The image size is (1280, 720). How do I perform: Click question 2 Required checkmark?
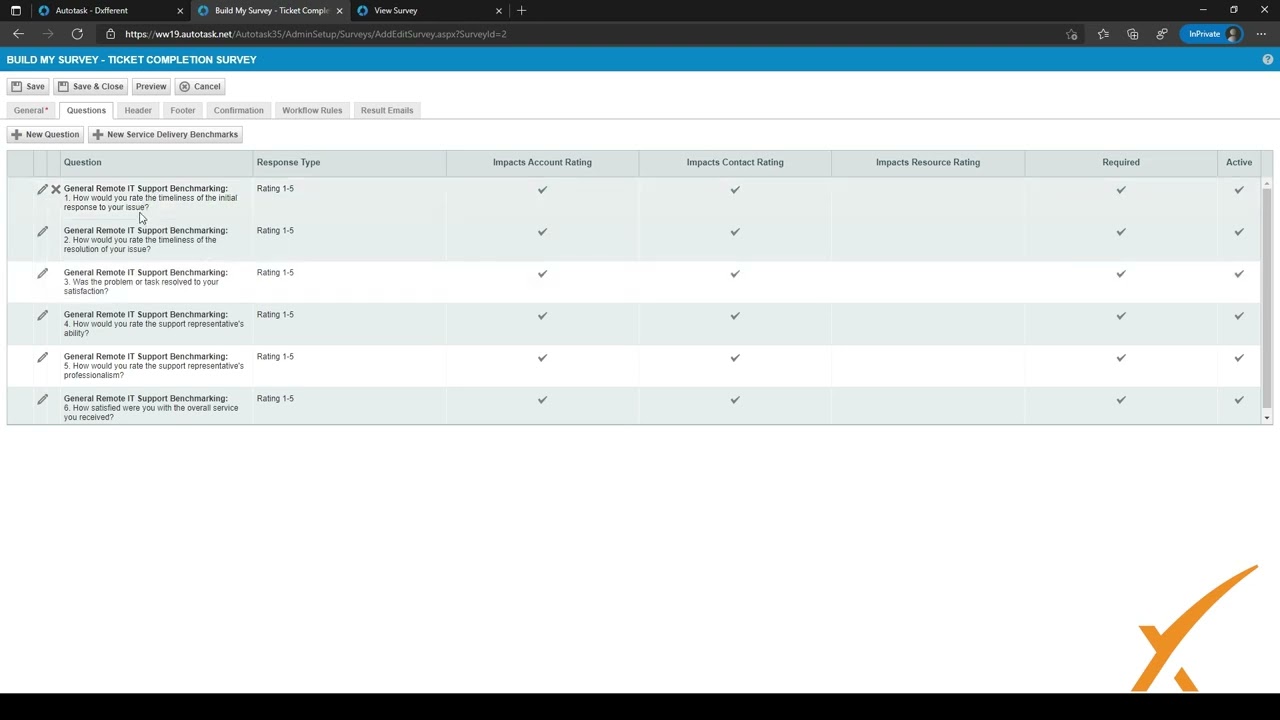1121,231
